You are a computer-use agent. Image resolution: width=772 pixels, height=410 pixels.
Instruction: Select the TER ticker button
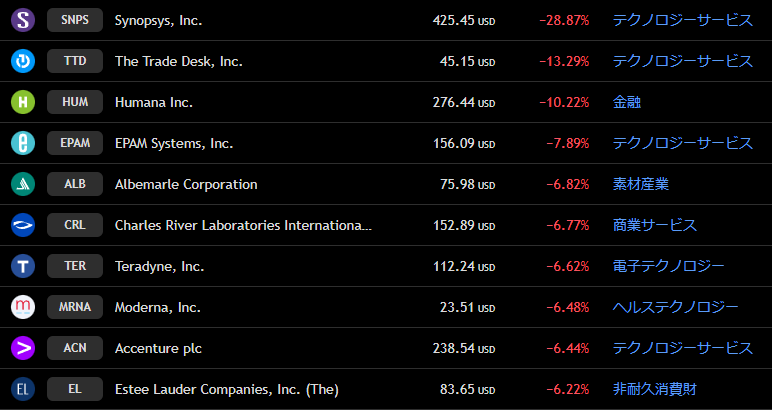pyautogui.click(x=75, y=266)
